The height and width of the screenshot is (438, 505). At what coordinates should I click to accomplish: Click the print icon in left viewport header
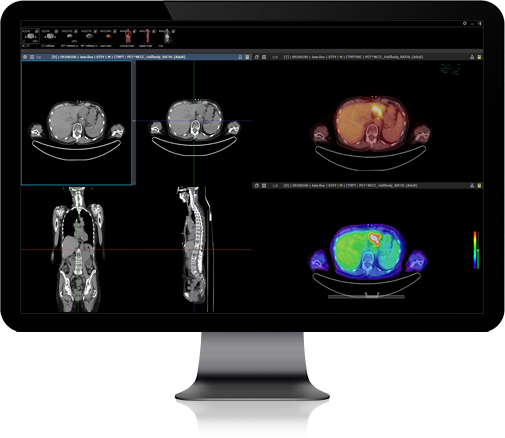[25, 57]
